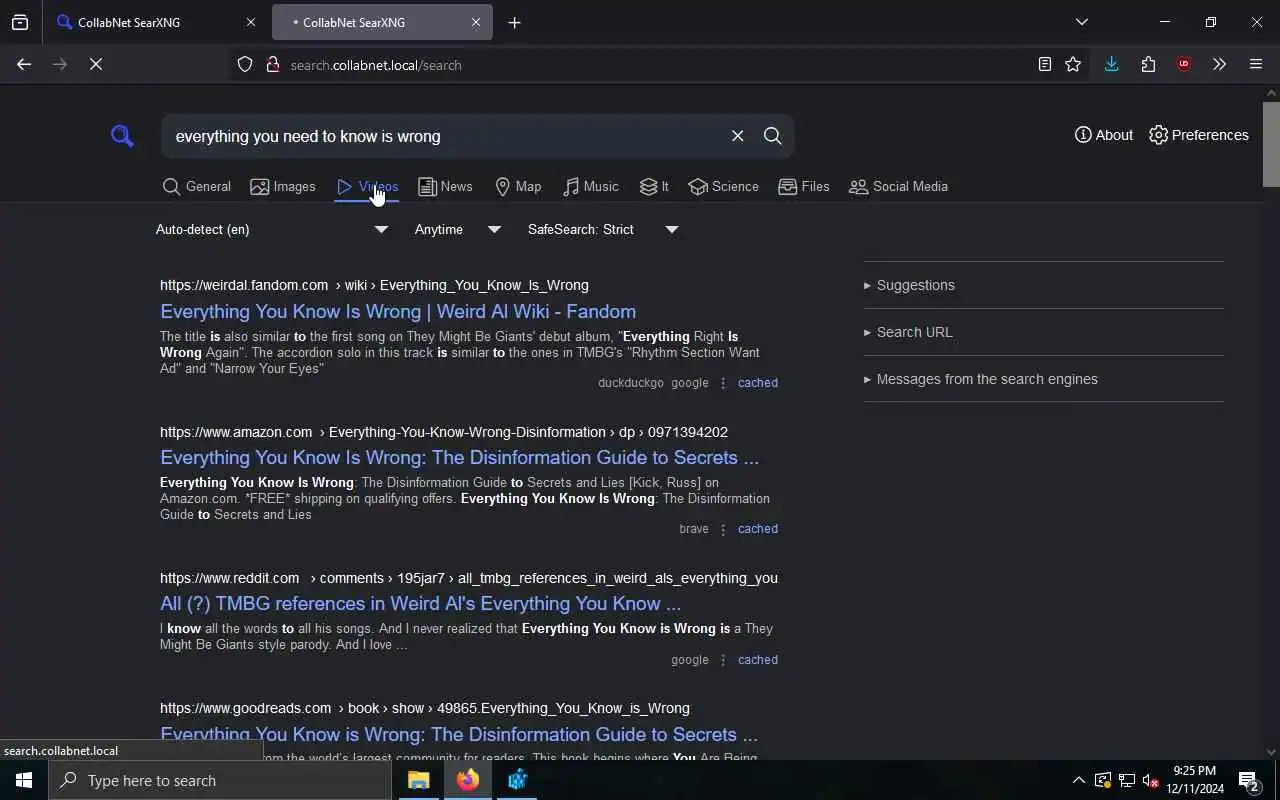Close the first CollabNet SearXNG tab

tap(251, 22)
